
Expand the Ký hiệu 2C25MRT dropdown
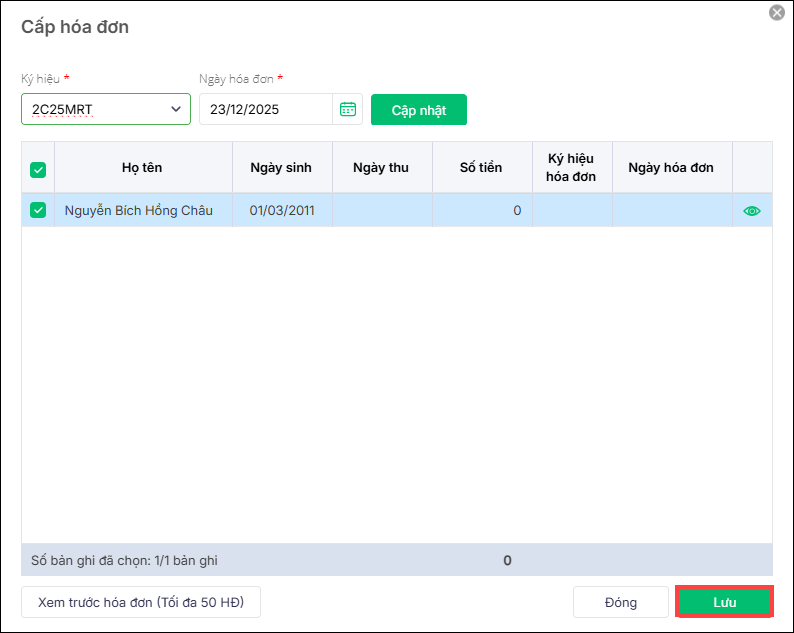tap(176, 109)
